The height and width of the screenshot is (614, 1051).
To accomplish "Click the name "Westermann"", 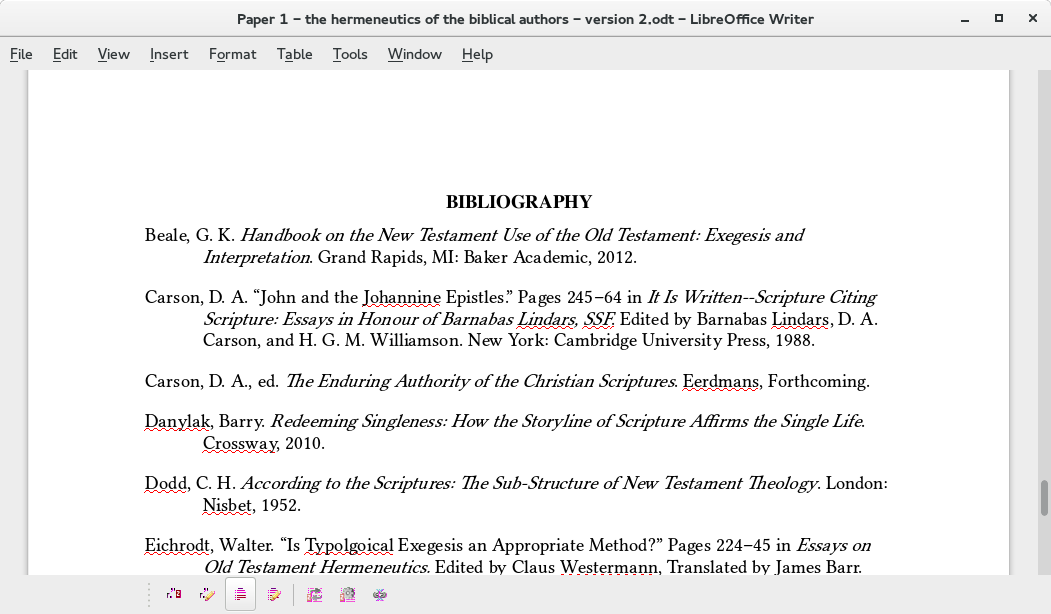I will tap(609, 567).
